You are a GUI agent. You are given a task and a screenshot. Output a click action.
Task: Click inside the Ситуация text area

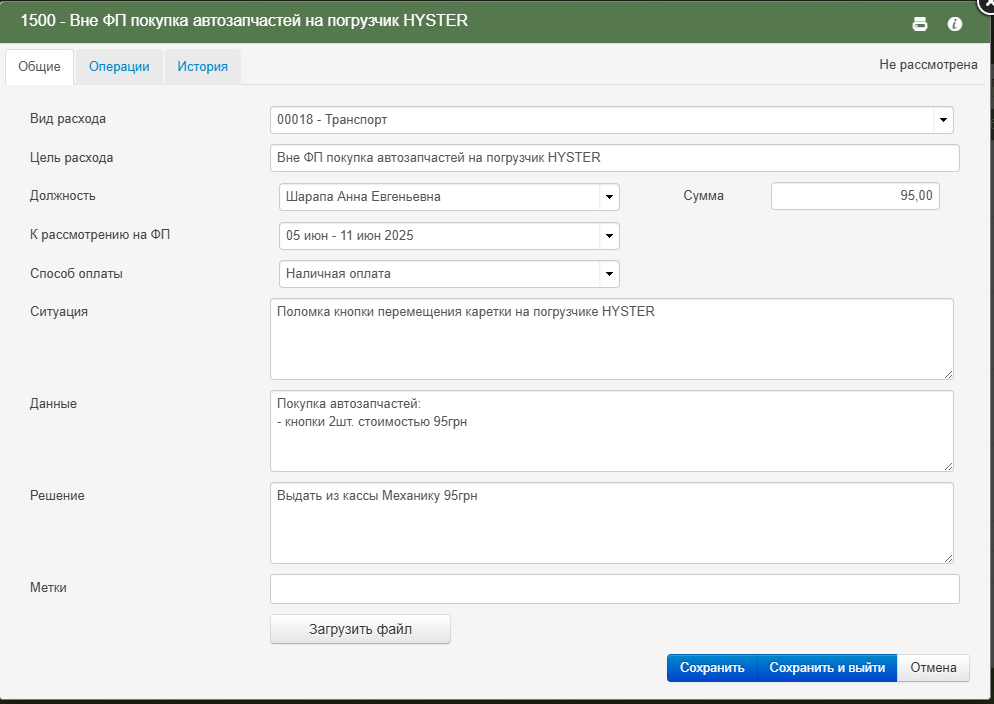[x=612, y=339]
